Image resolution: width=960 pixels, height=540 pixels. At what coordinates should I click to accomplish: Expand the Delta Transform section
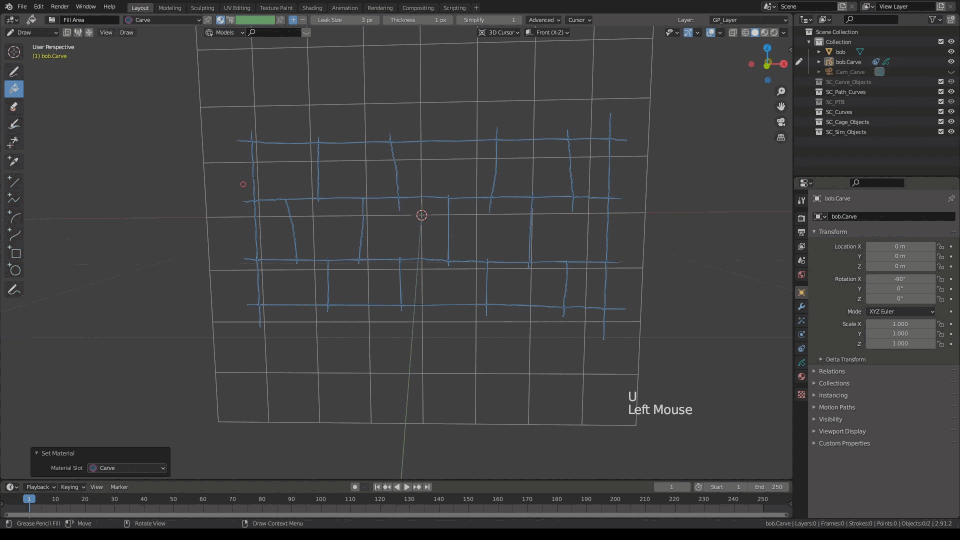[x=845, y=359]
